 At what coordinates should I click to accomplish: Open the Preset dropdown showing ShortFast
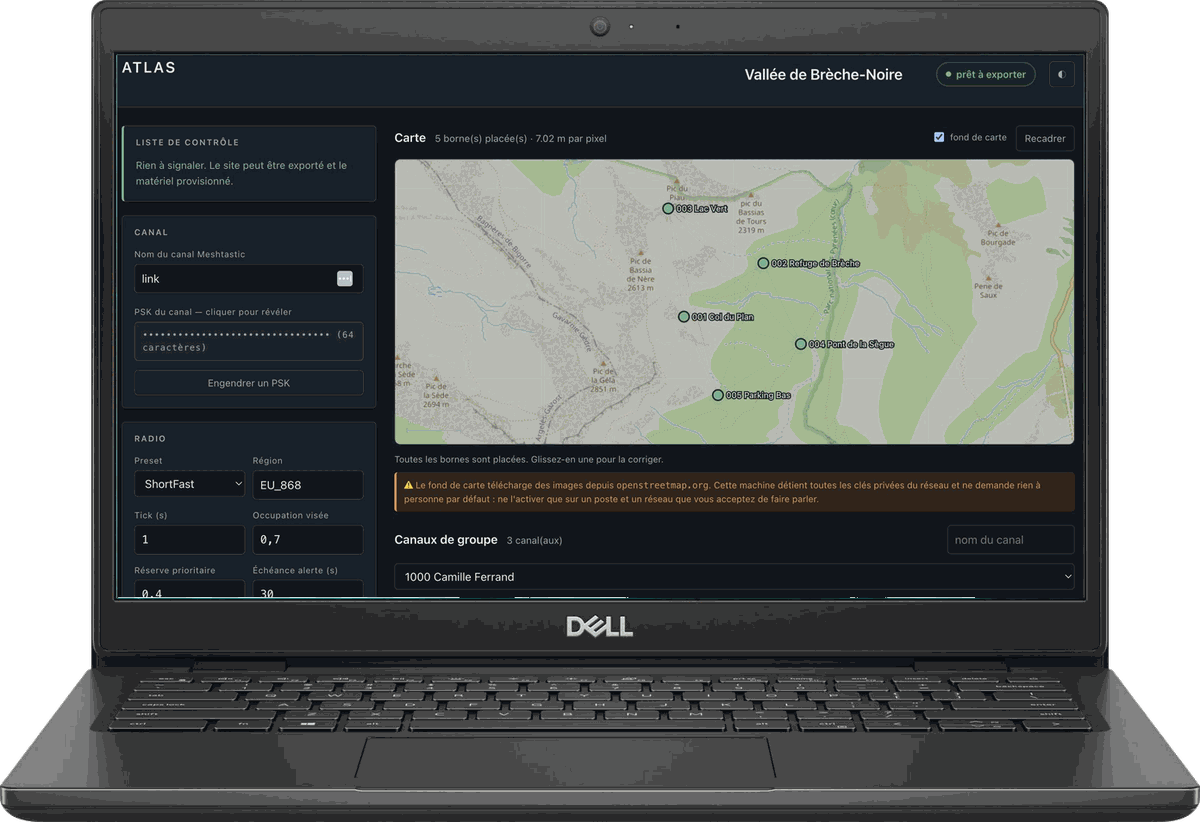click(189, 484)
